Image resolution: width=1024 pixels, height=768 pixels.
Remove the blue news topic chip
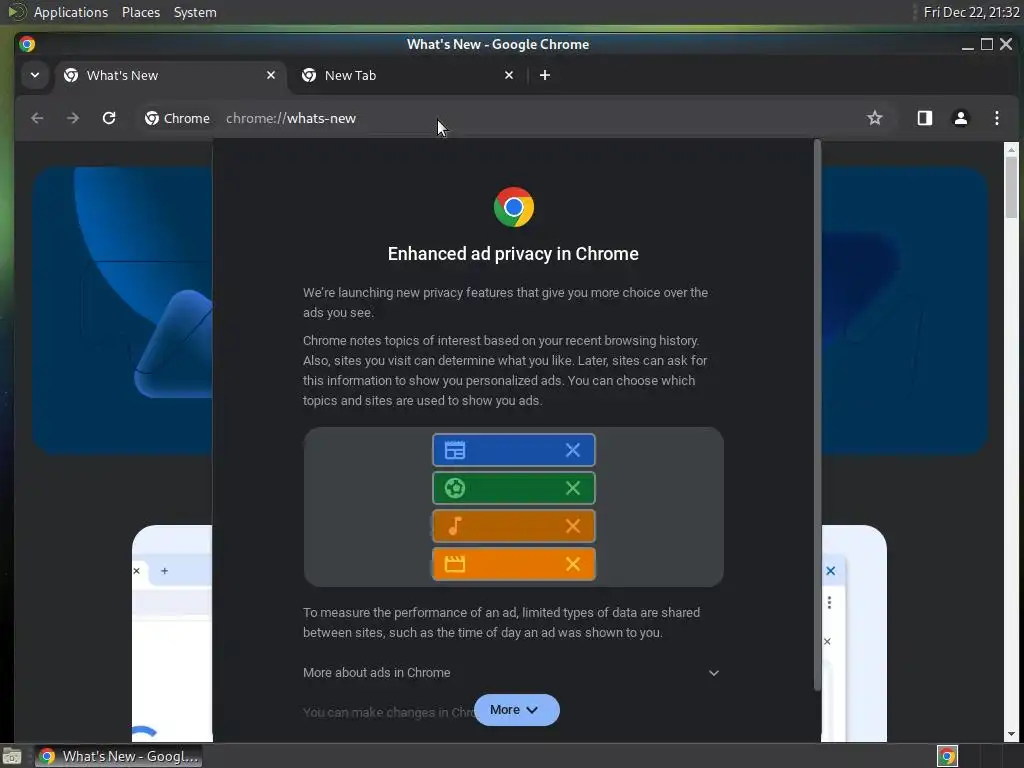point(573,450)
